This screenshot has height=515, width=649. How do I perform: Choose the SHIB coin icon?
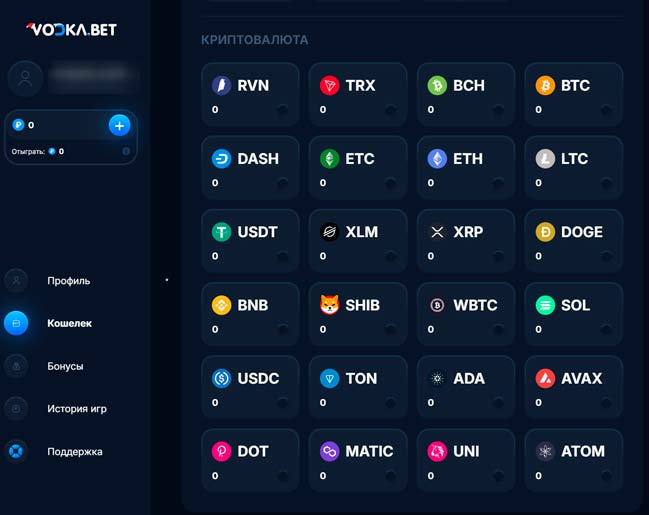329,305
